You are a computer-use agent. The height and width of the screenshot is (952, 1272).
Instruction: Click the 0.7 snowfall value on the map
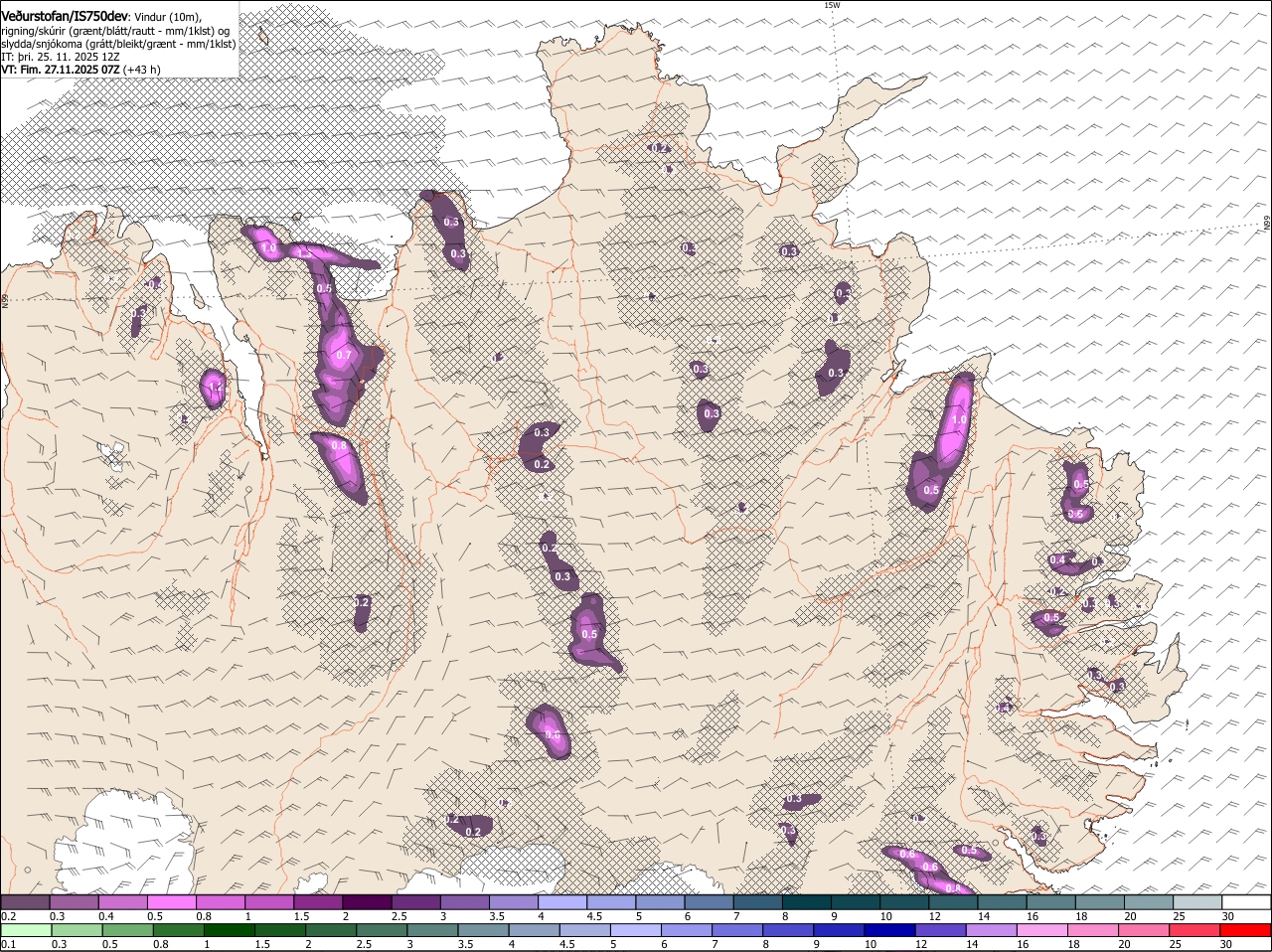click(x=345, y=355)
